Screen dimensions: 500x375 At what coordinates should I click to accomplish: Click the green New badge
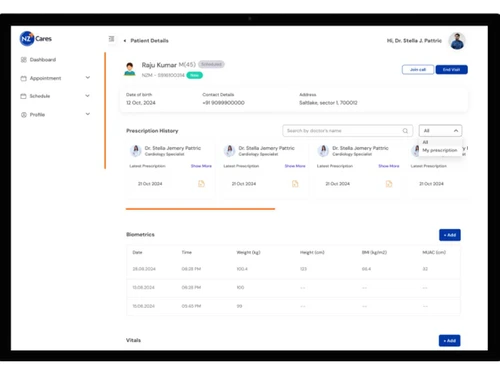195,75
